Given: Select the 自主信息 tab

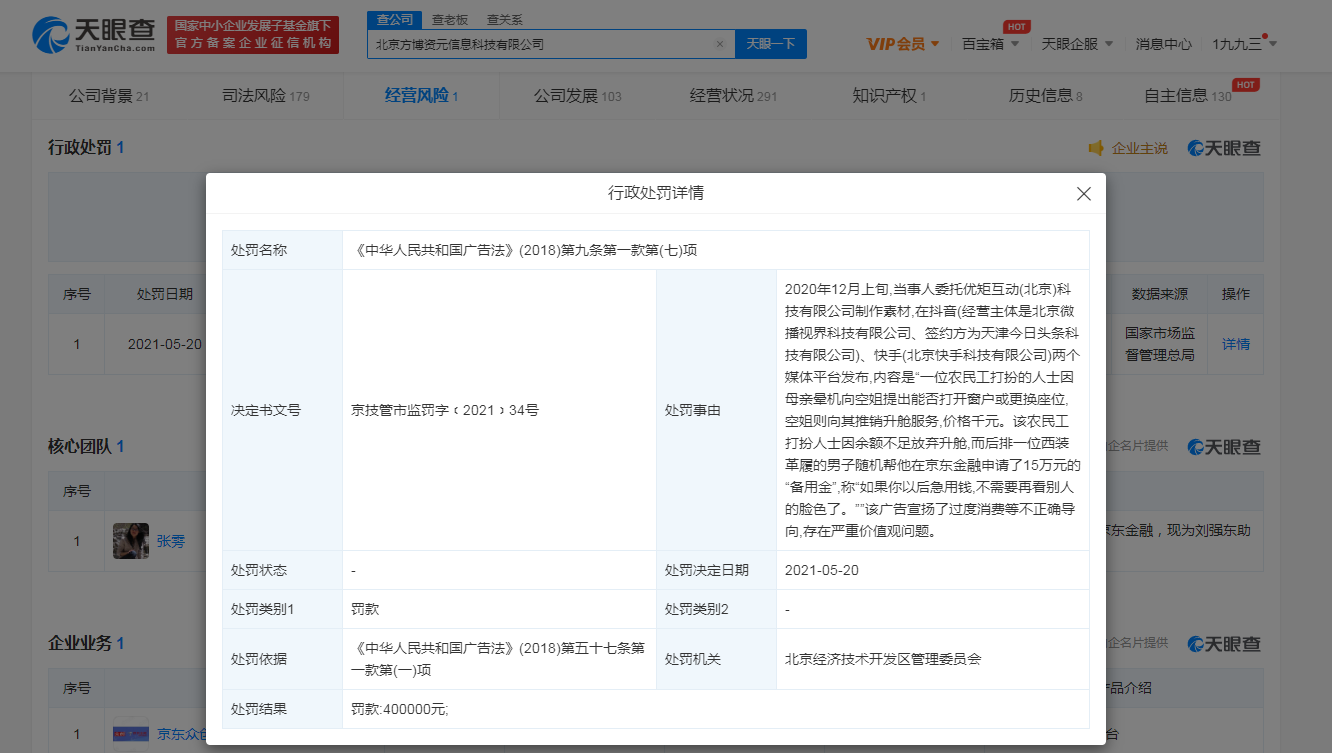Looking at the screenshot, I should coord(1188,96).
